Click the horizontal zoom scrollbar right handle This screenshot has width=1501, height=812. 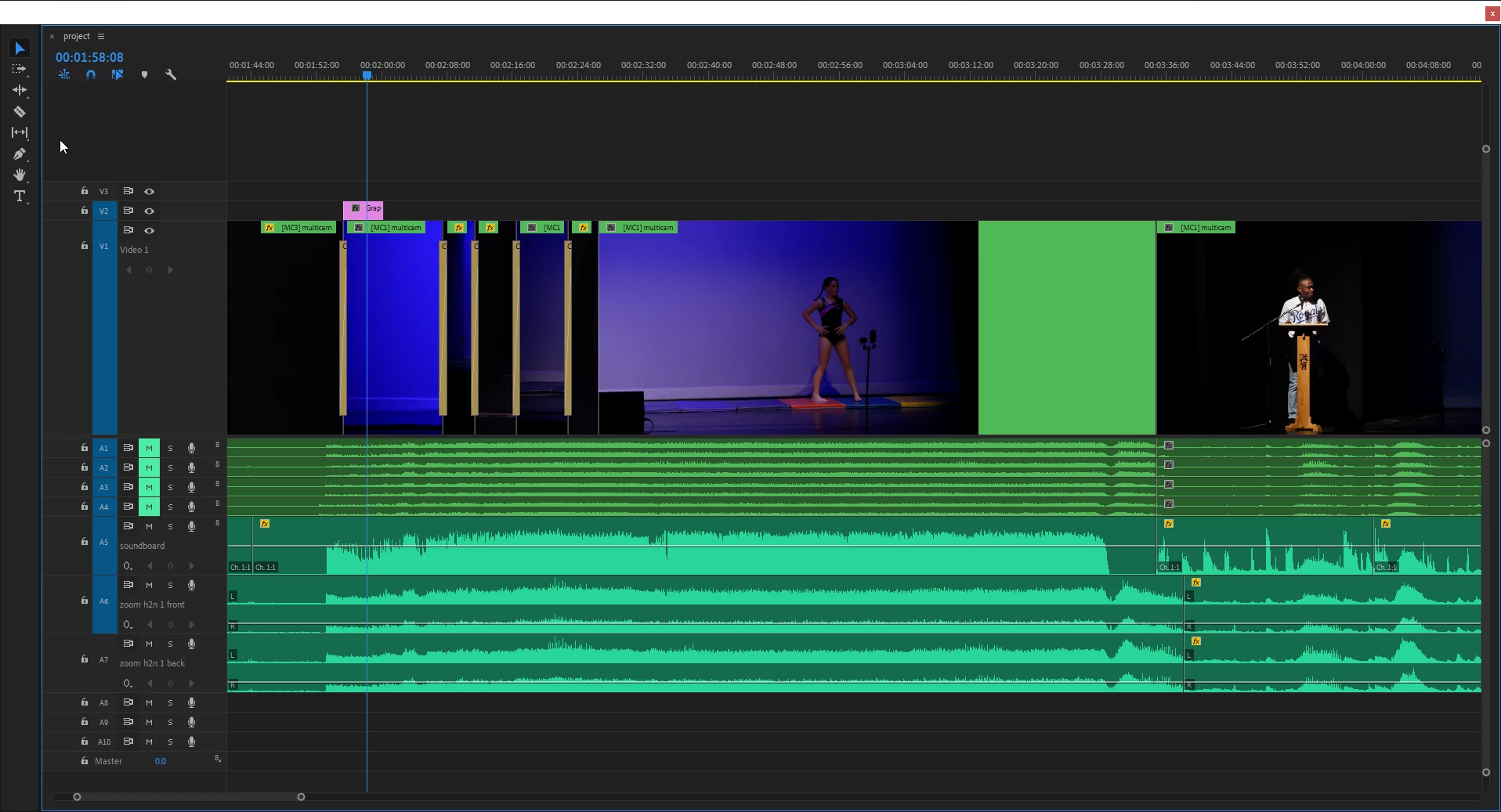point(301,796)
